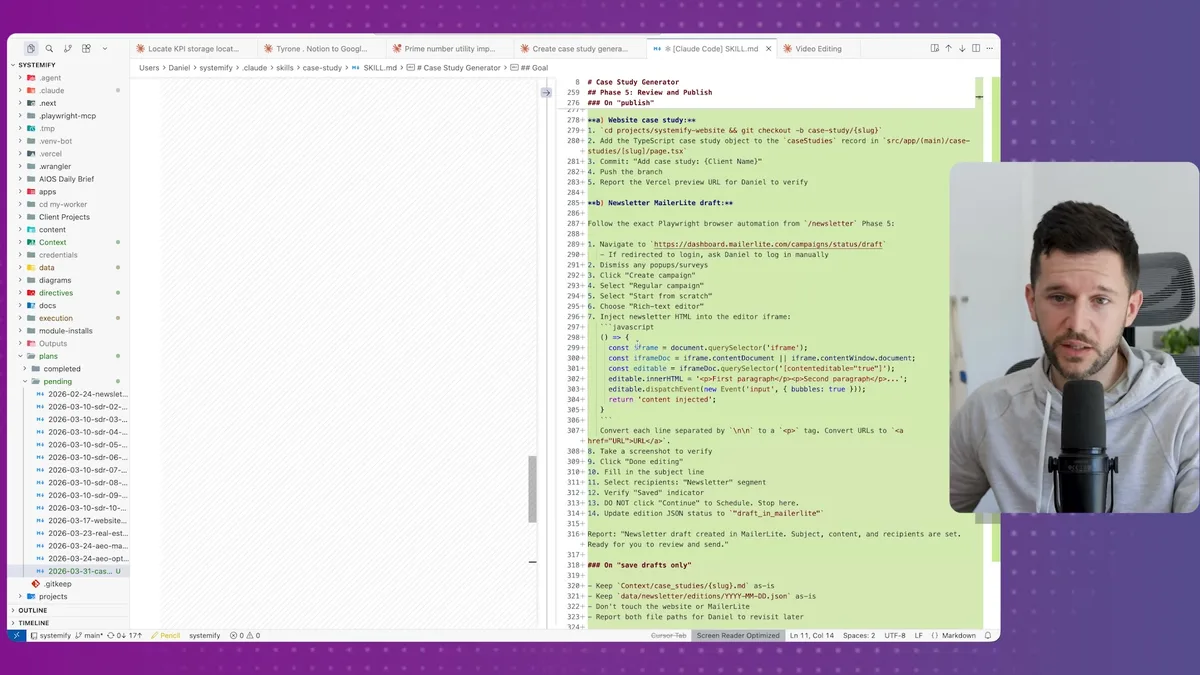Toggle Screen Reader Optimized mode
Image resolution: width=1200 pixels, height=675 pixels.
pyautogui.click(x=738, y=635)
